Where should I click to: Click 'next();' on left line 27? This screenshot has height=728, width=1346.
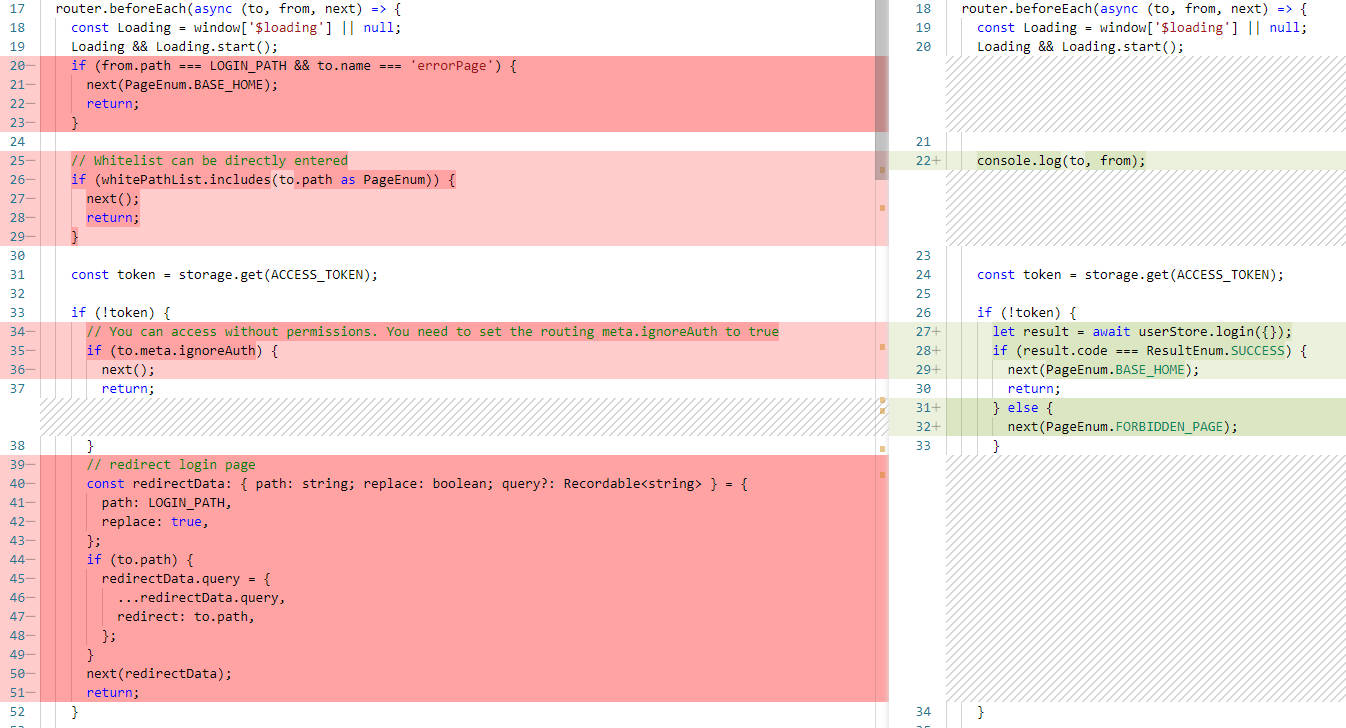point(113,198)
